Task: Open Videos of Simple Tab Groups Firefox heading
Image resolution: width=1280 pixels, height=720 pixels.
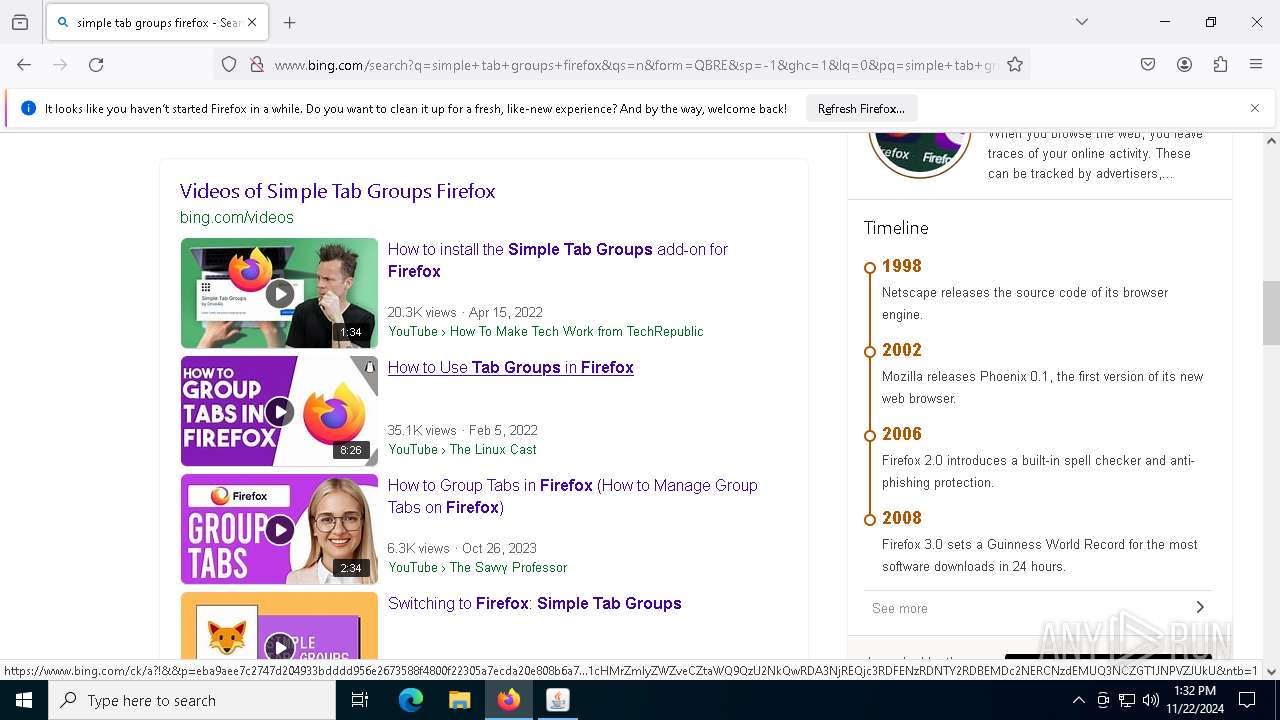Action: (337, 191)
